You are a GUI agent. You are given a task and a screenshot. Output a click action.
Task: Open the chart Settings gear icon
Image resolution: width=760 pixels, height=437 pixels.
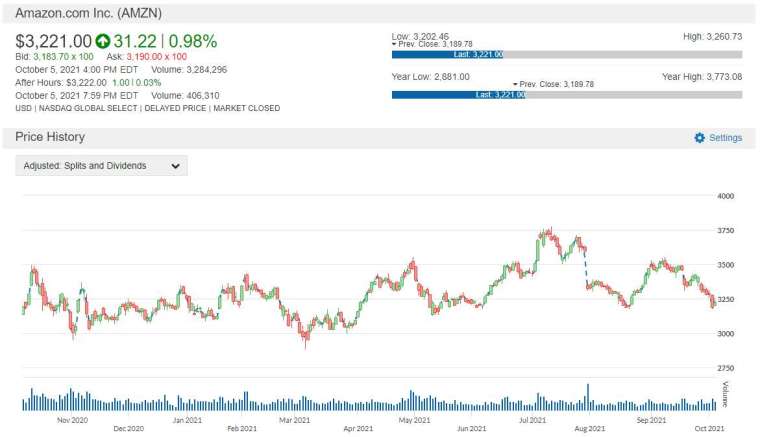click(699, 138)
